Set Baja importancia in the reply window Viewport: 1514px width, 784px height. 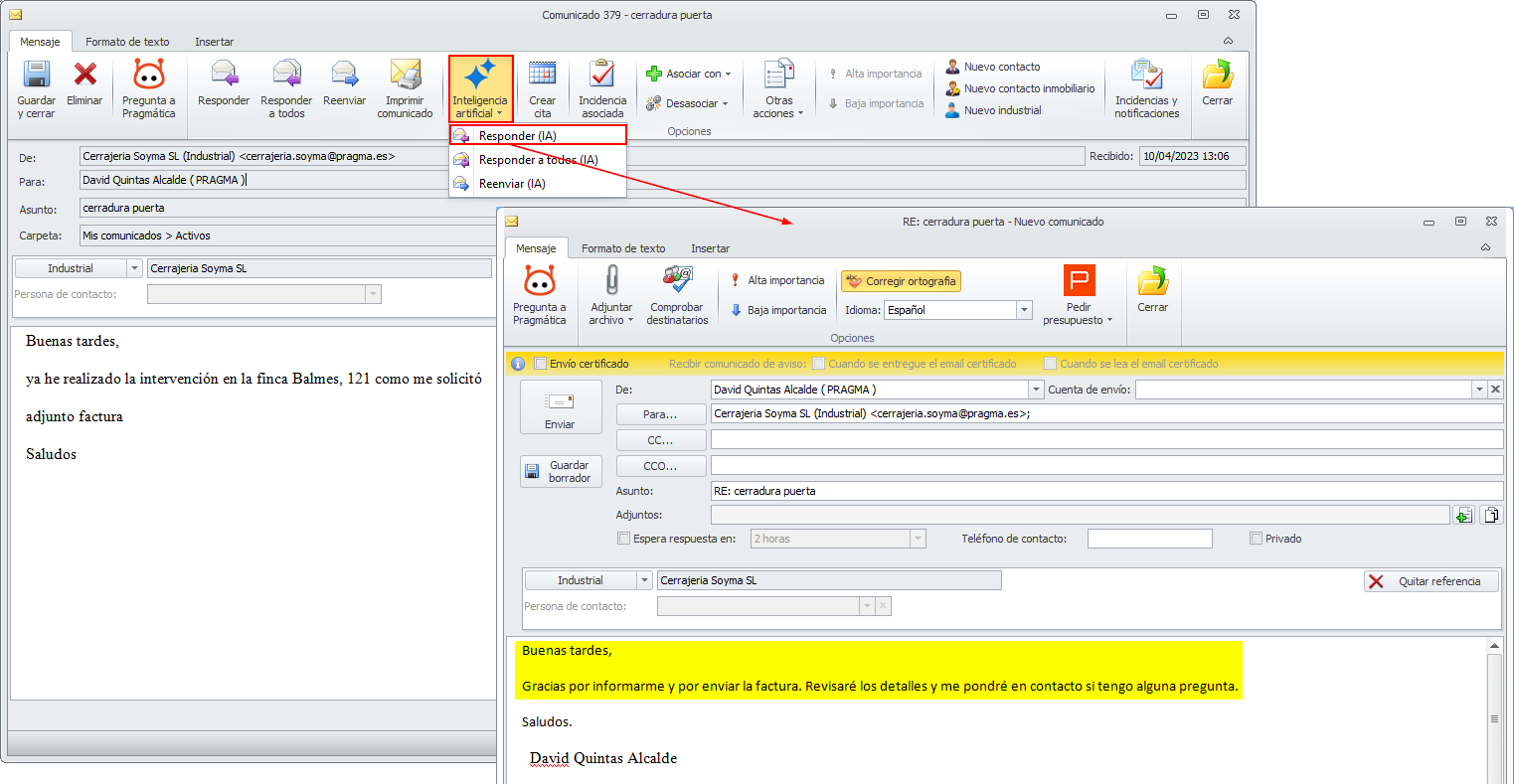coord(778,310)
